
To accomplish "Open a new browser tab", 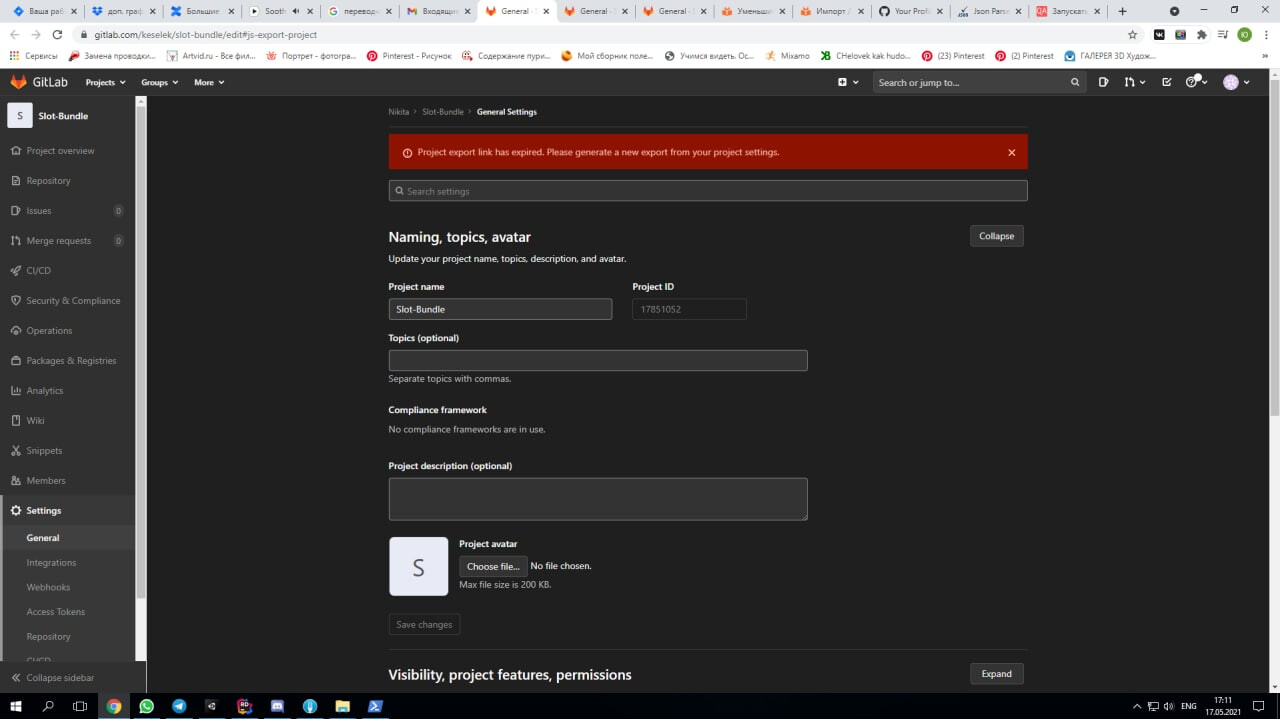I will (1122, 11).
